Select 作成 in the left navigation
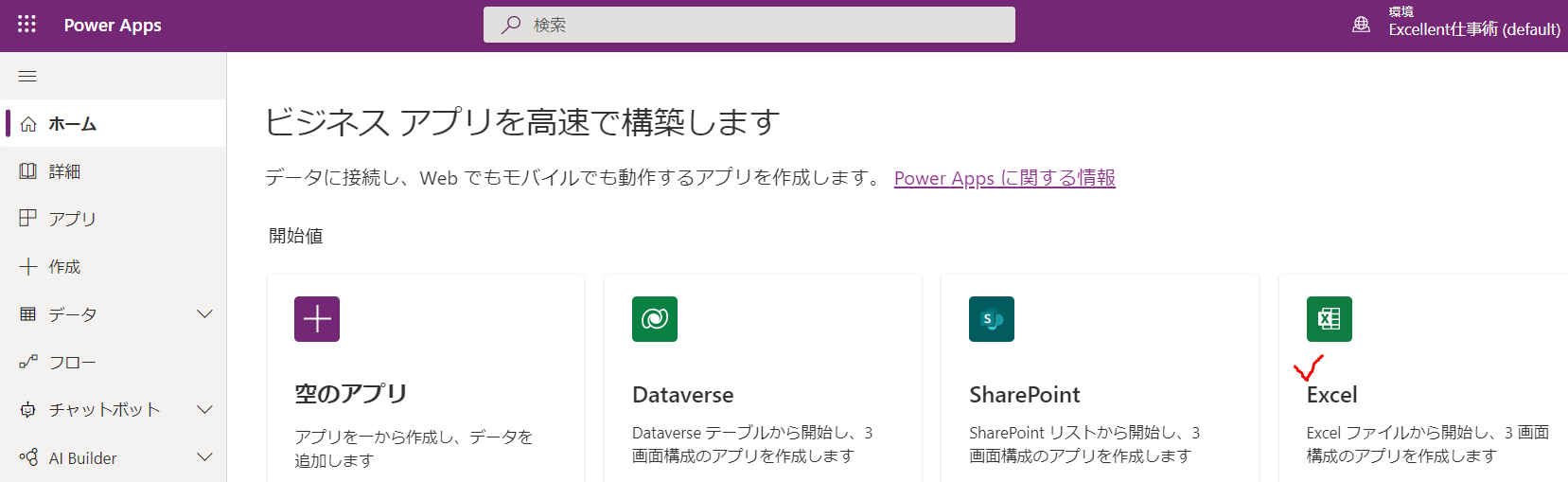This screenshot has width=1568, height=482. (64, 267)
